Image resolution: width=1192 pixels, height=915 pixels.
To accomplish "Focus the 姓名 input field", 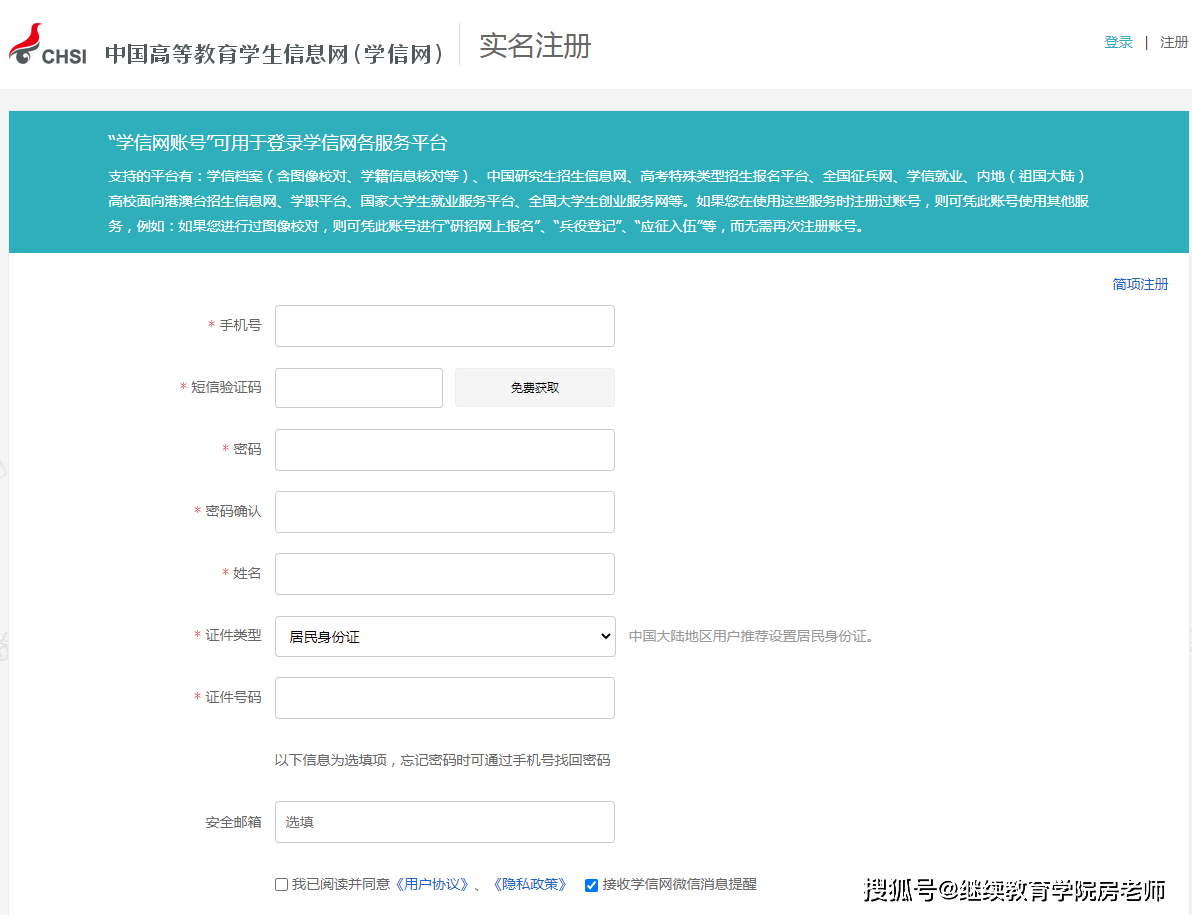I will click(445, 574).
